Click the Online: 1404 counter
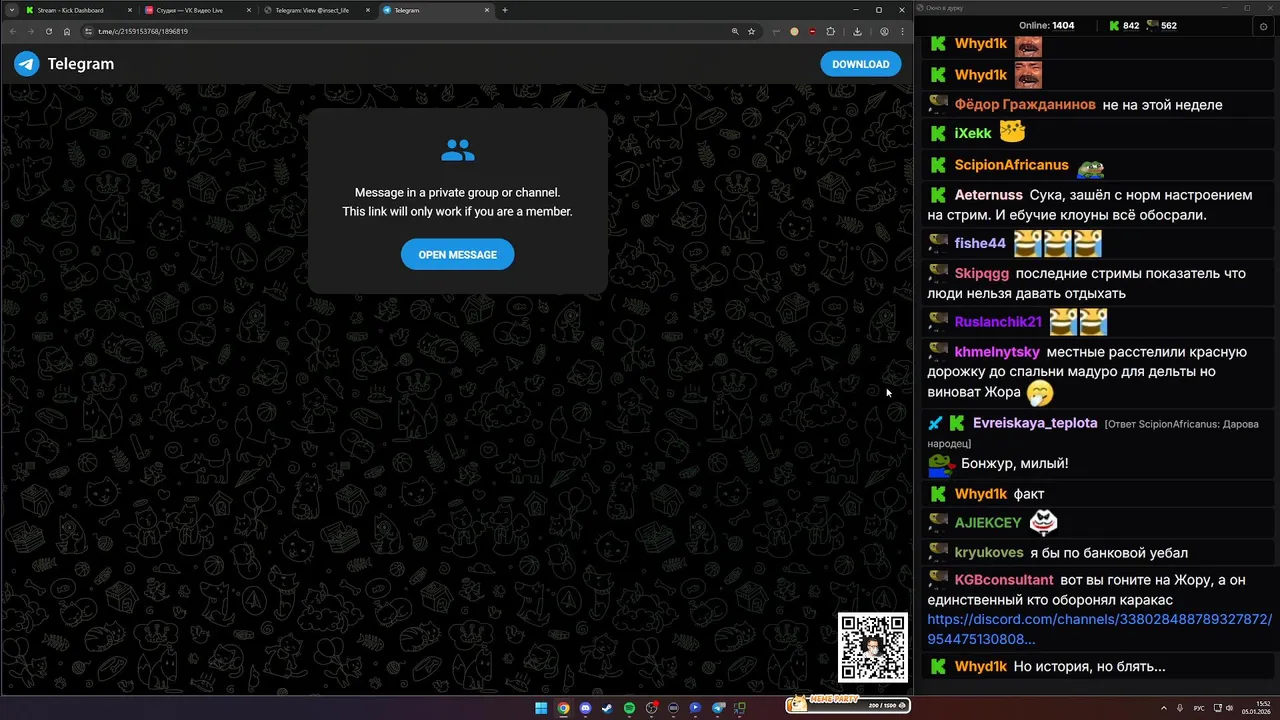Viewport: 1280px width, 720px height. pyautogui.click(x=1047, y=26)
